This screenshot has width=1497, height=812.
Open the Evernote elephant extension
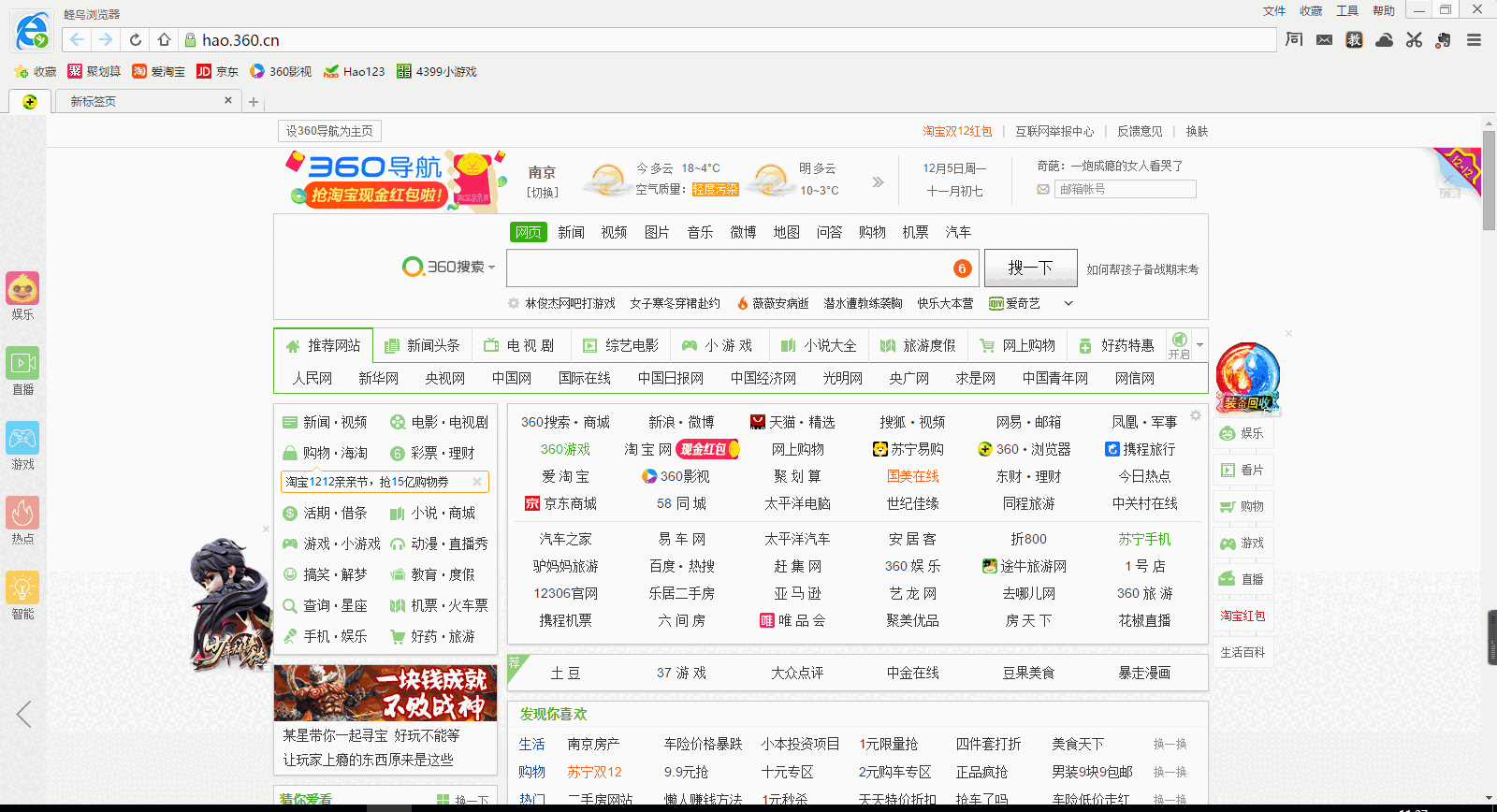[x=1444, y=39]
